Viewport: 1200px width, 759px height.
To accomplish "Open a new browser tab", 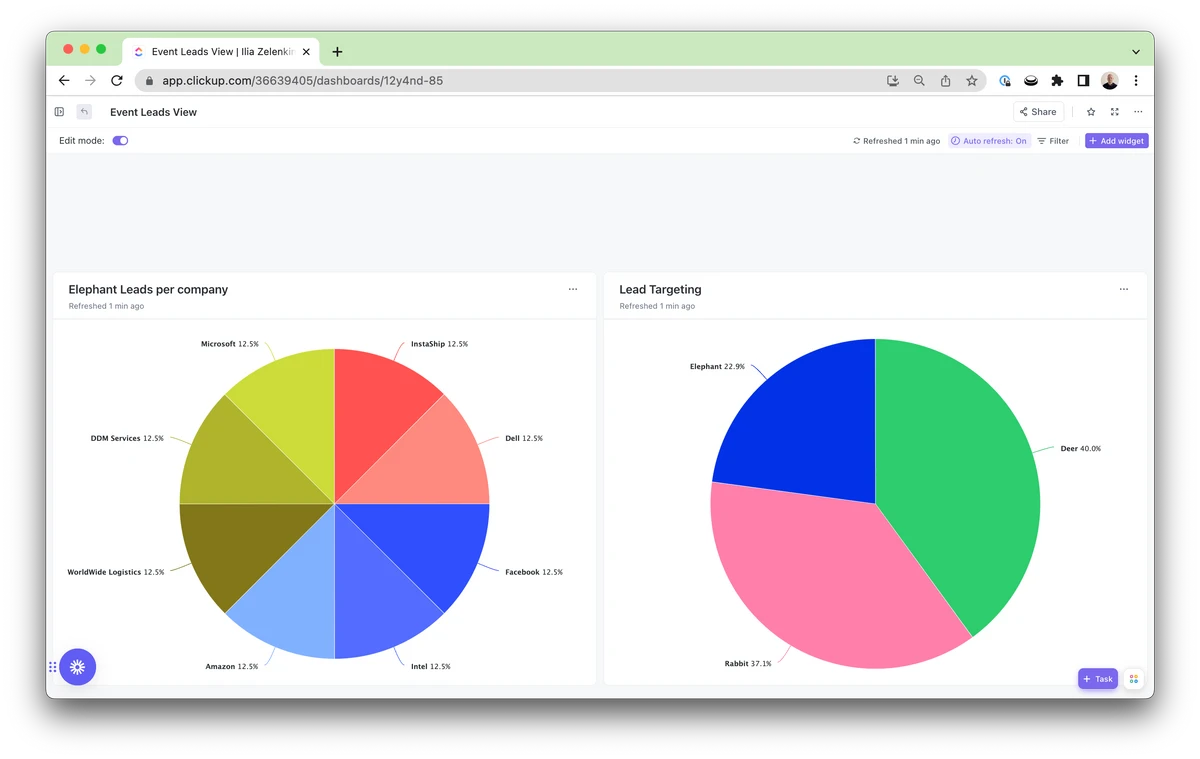I will point(337,52).
